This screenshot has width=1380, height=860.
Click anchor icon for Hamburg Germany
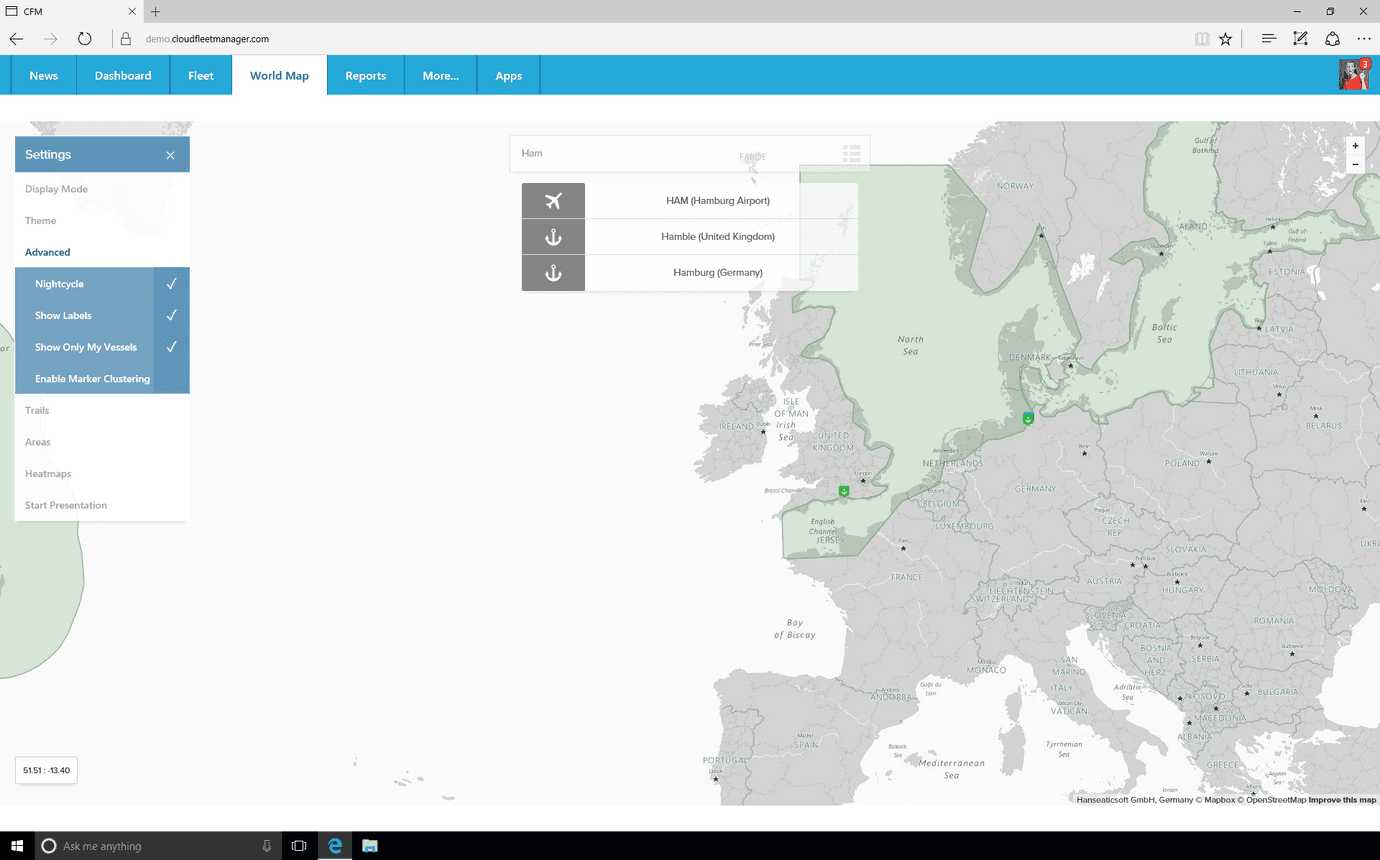pyautogui.click(x=553, y=273)
